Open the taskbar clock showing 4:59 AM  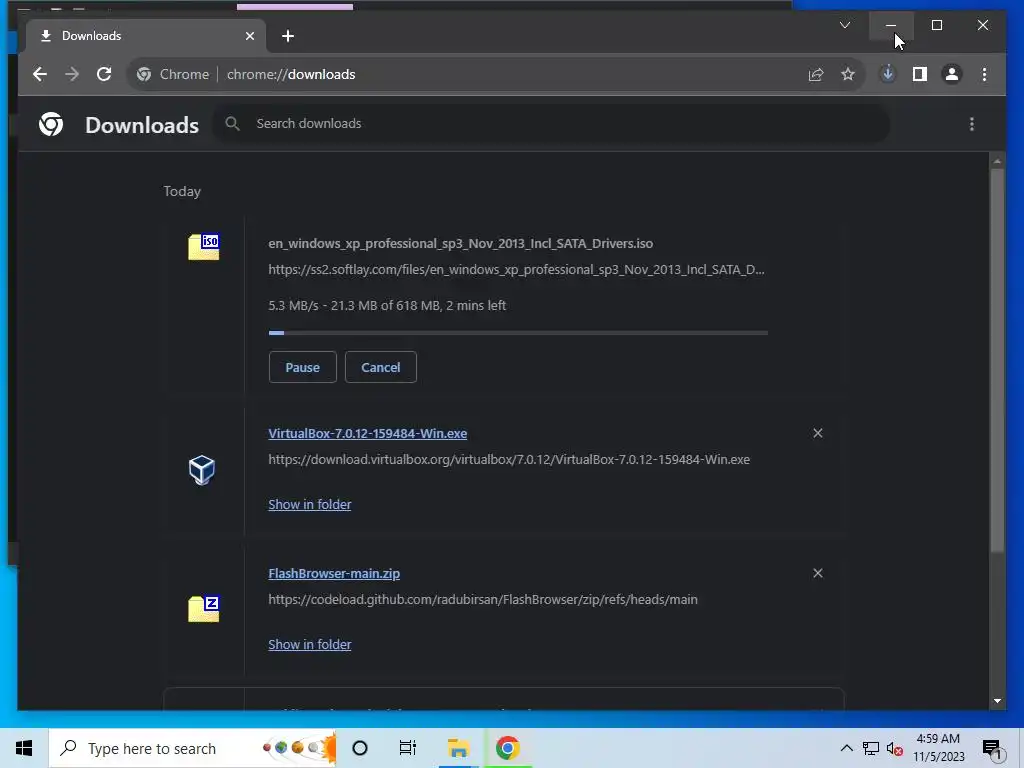coord(938,748)
